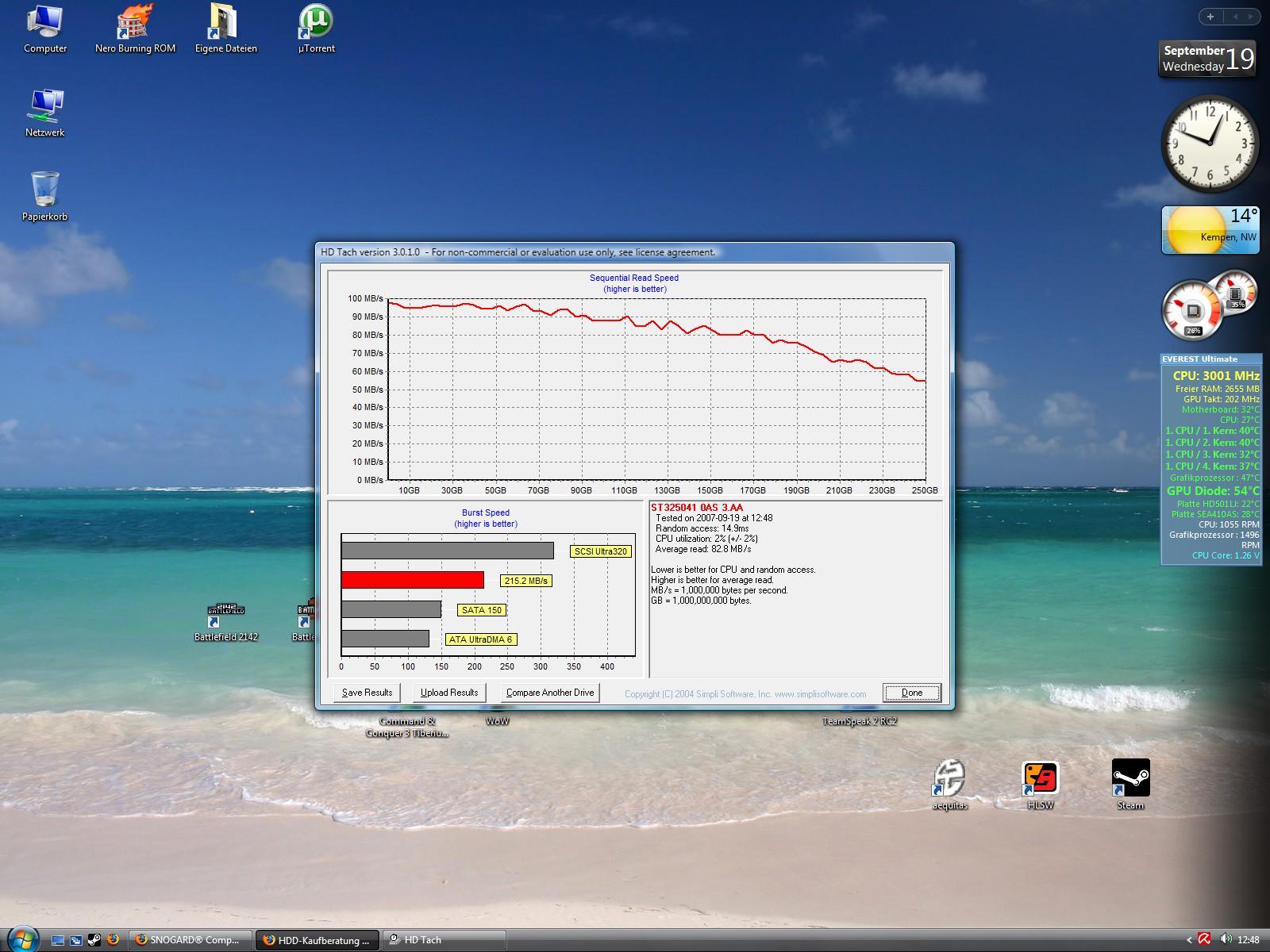Launch the aequitas desktop shortcut
1270x952 pixels.
click(949, 784)
